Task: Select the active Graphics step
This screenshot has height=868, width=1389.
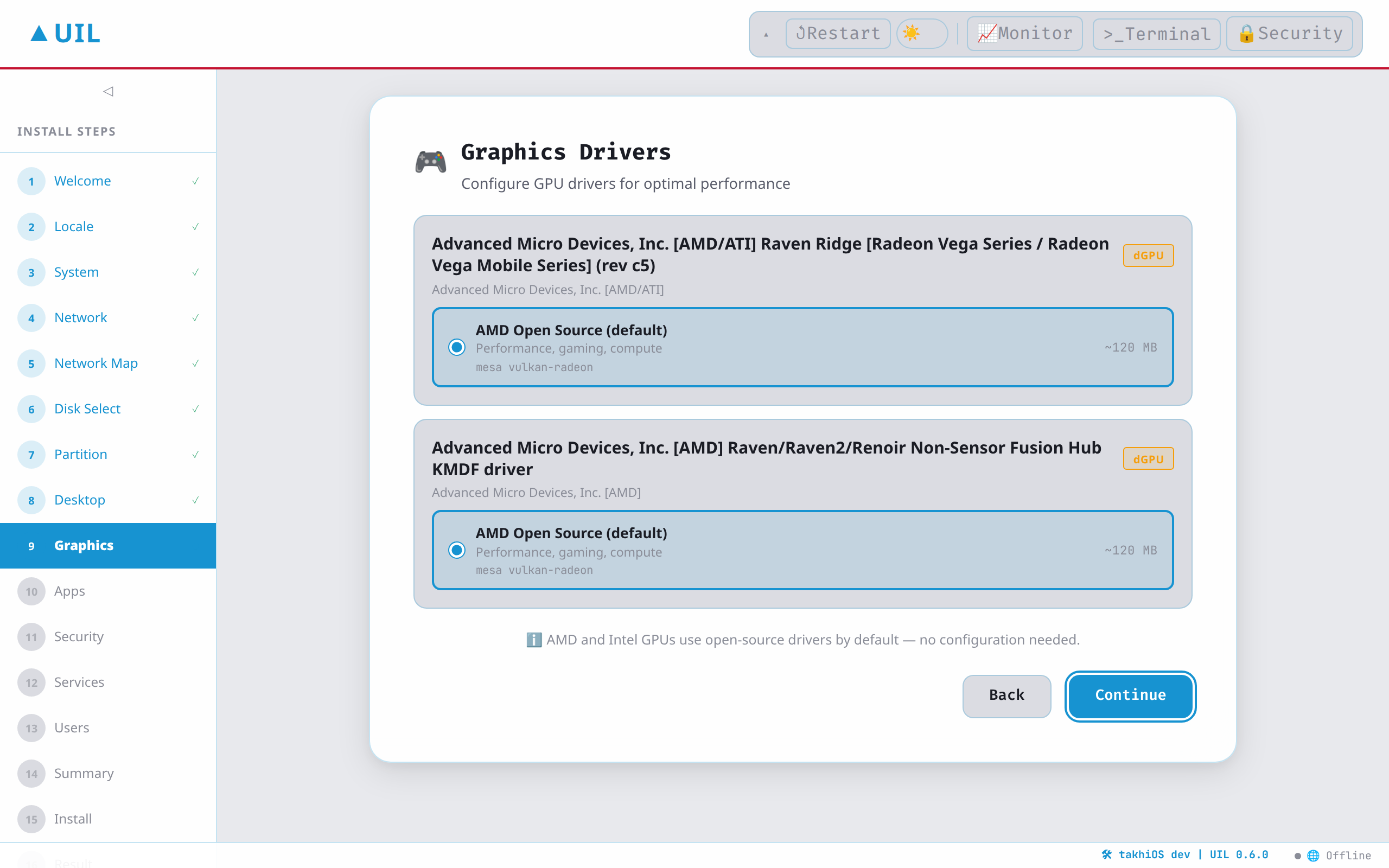Action: [108, 545]
